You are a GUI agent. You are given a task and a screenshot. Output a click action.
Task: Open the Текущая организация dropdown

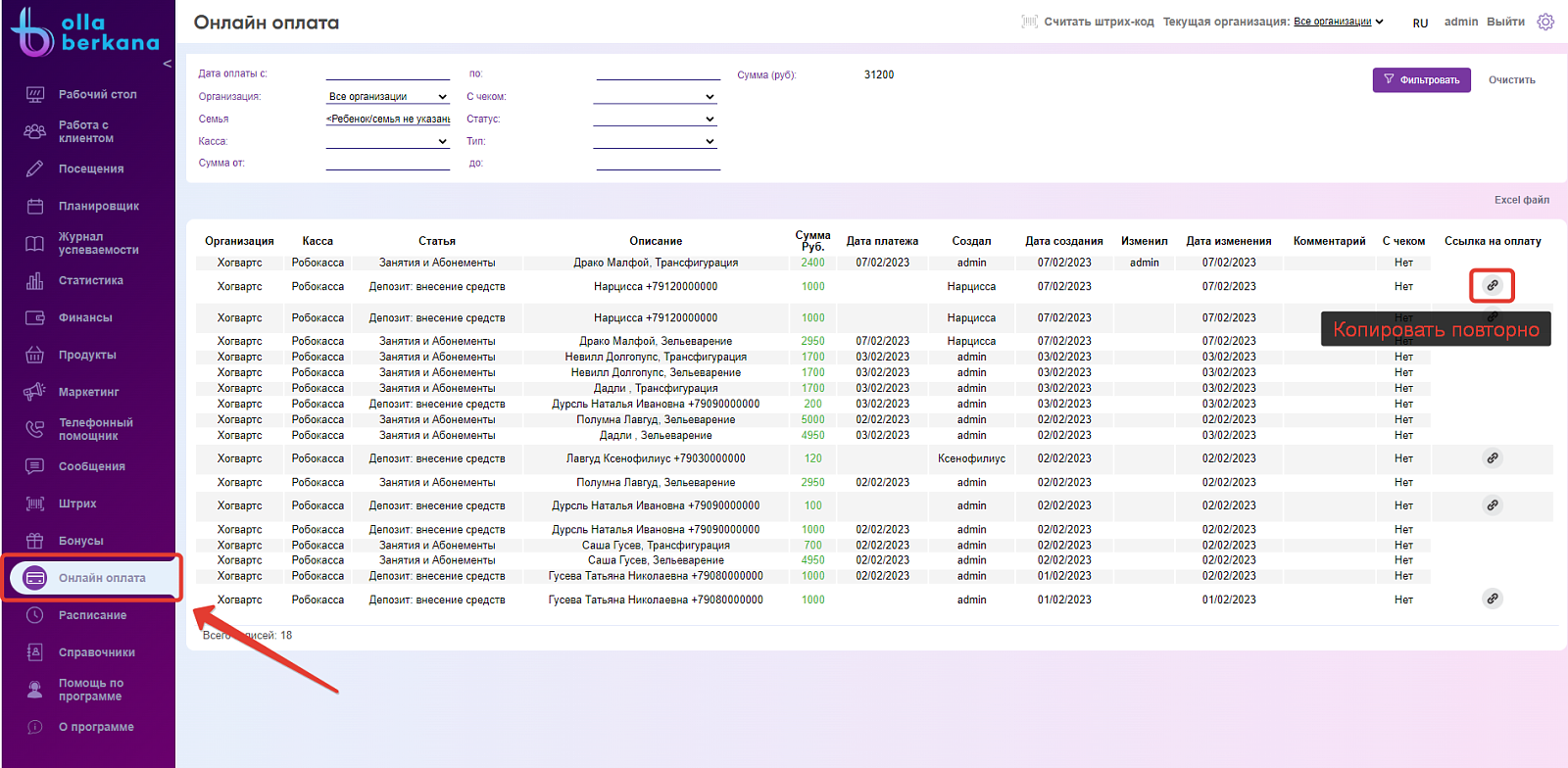point(1338,22)
